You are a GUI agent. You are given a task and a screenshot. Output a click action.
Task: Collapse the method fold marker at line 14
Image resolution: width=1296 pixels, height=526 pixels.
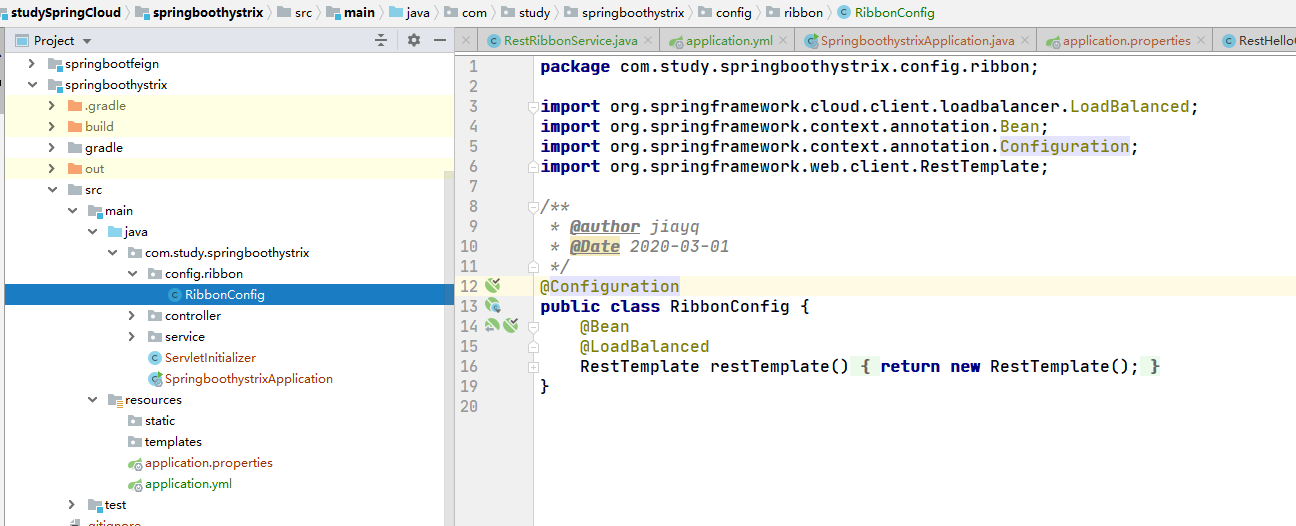coord(533,327)
